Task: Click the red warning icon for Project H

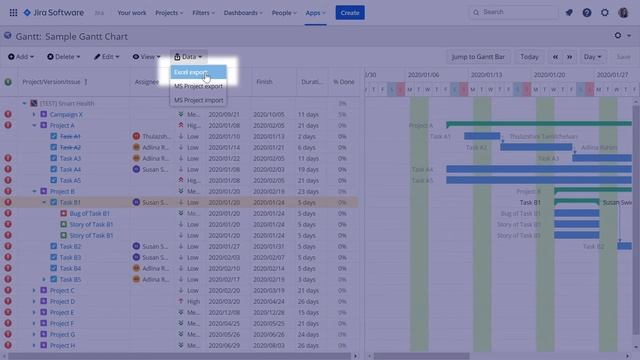Action: (8, 345)
